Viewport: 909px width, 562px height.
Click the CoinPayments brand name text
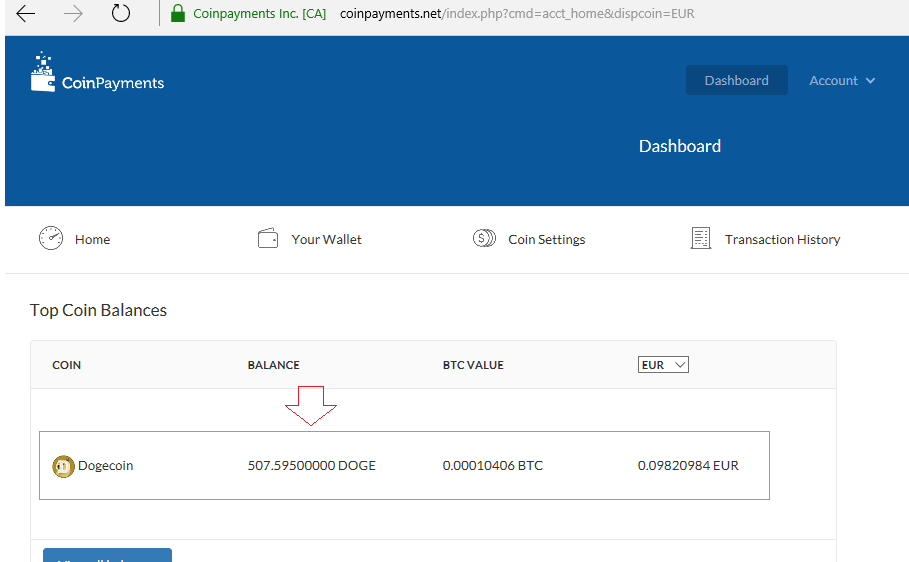112,83
